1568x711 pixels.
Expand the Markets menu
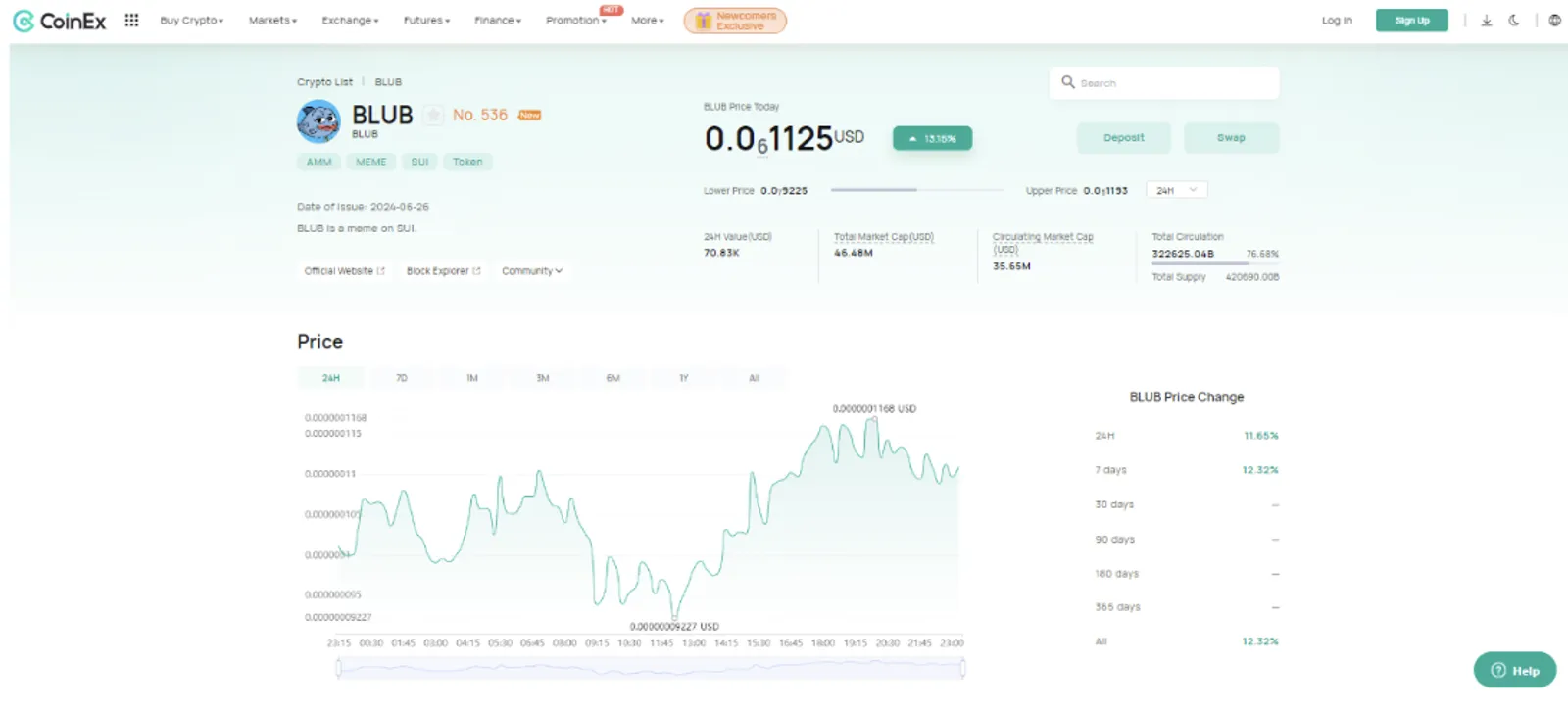point(272,21)
